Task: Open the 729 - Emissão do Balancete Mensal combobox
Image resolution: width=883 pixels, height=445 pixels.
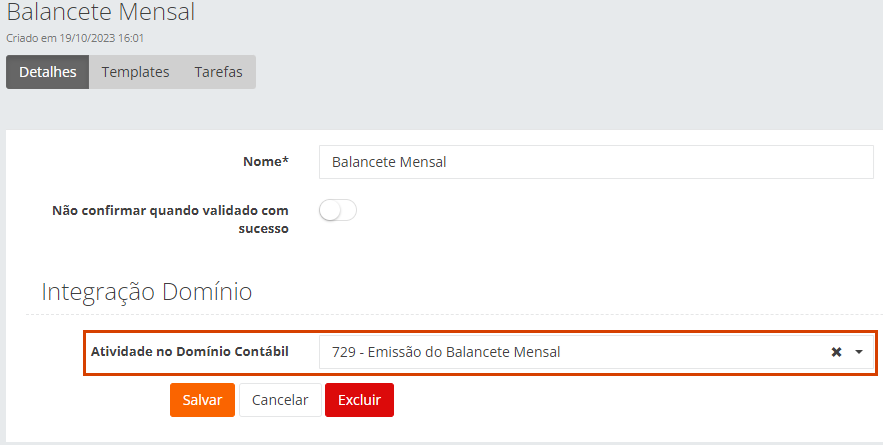Action: pyautogui.click(x=570, y=352)
